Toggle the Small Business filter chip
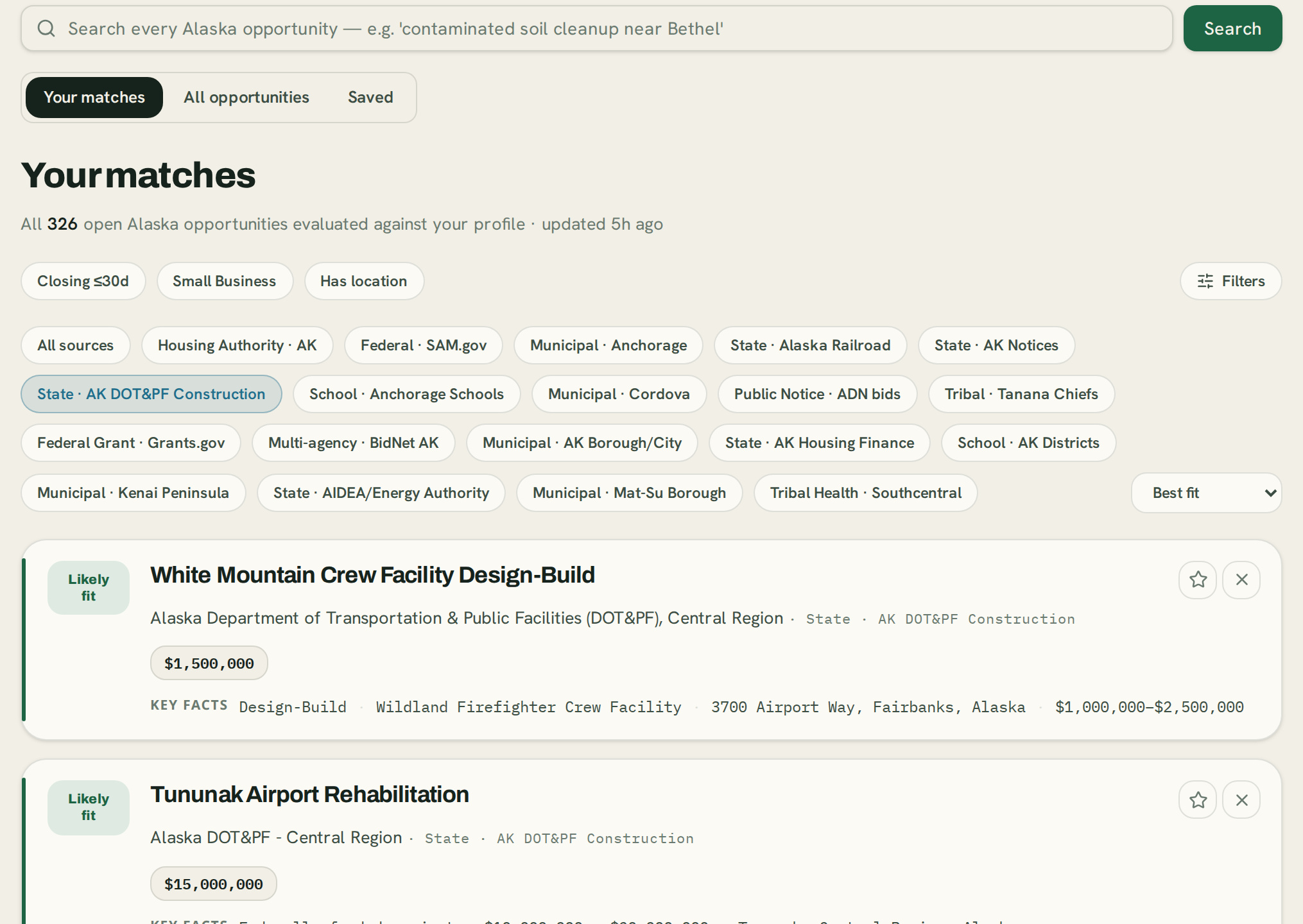The image size is (1303, 924). tap(225, 281)
